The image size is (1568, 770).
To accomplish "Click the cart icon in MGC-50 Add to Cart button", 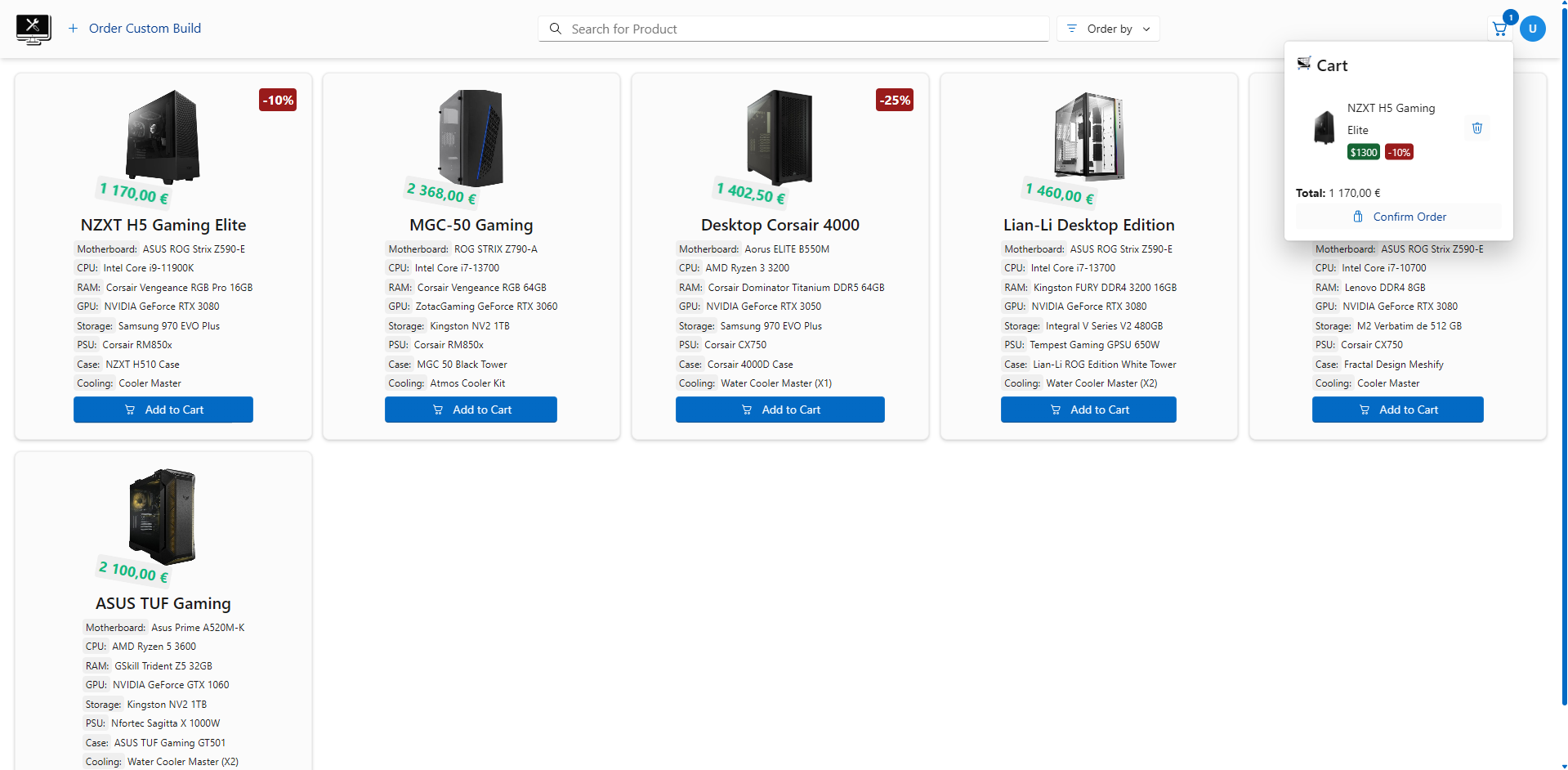I will (438, 410).
